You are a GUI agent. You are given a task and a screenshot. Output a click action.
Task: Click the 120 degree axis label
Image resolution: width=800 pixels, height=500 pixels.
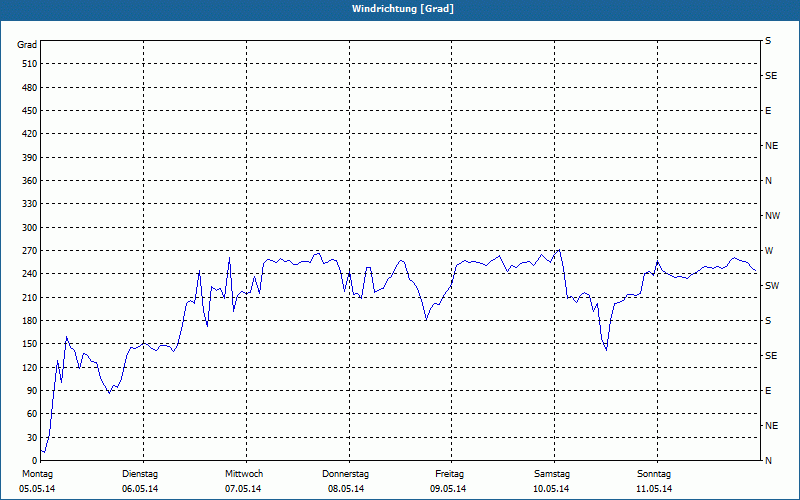tap(30, 367)
